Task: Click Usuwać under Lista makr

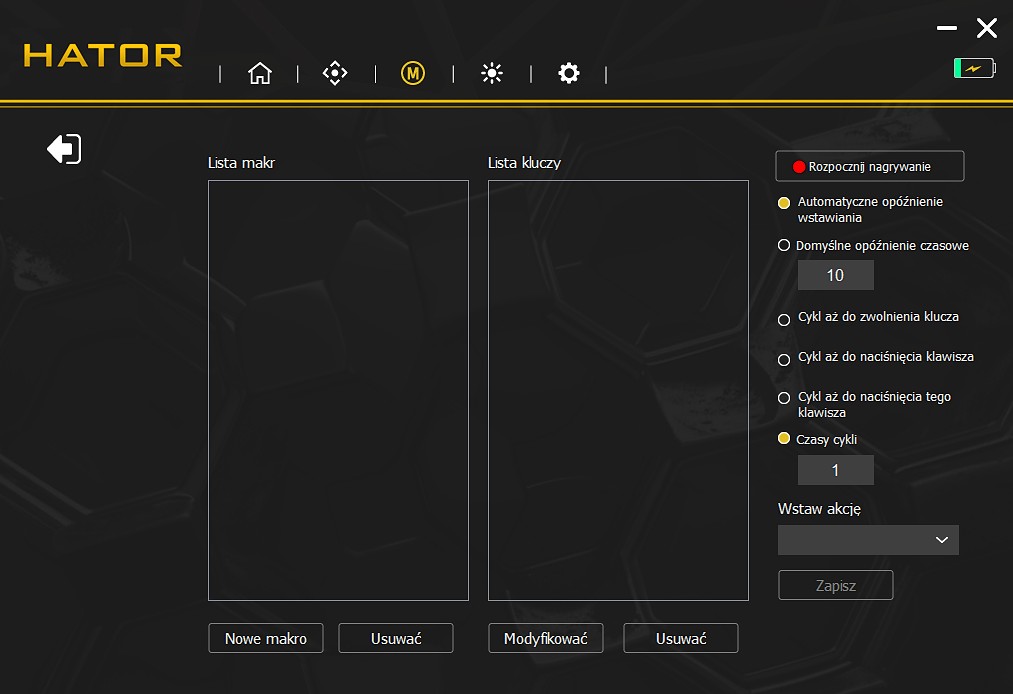Action: pos(395,638)
